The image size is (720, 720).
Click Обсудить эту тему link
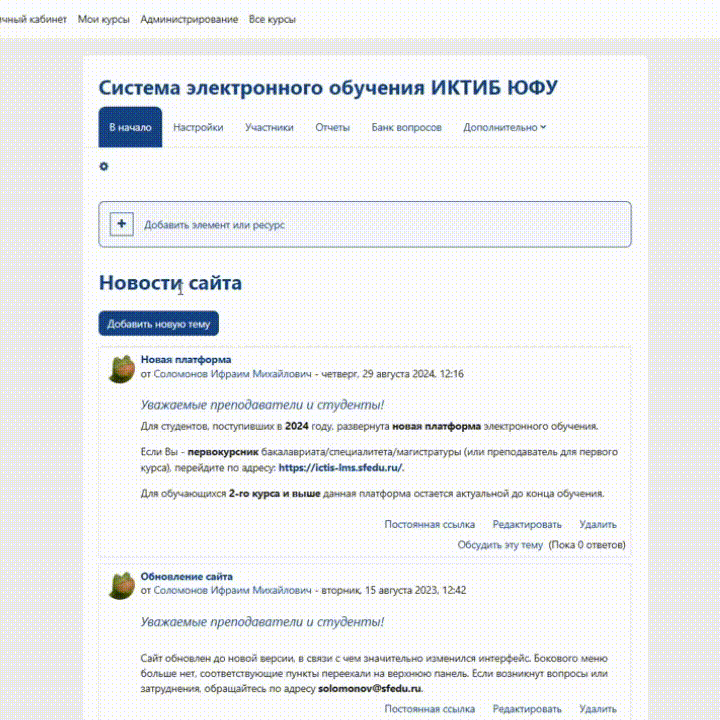500,545
